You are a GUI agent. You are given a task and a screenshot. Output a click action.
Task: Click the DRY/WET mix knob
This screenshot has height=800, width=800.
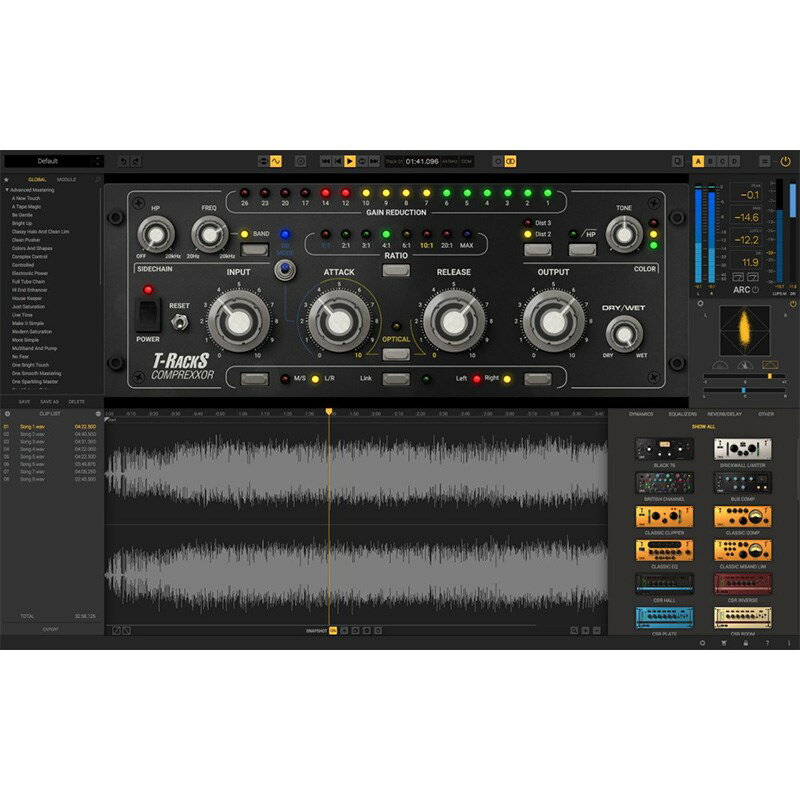click(624, 333)
